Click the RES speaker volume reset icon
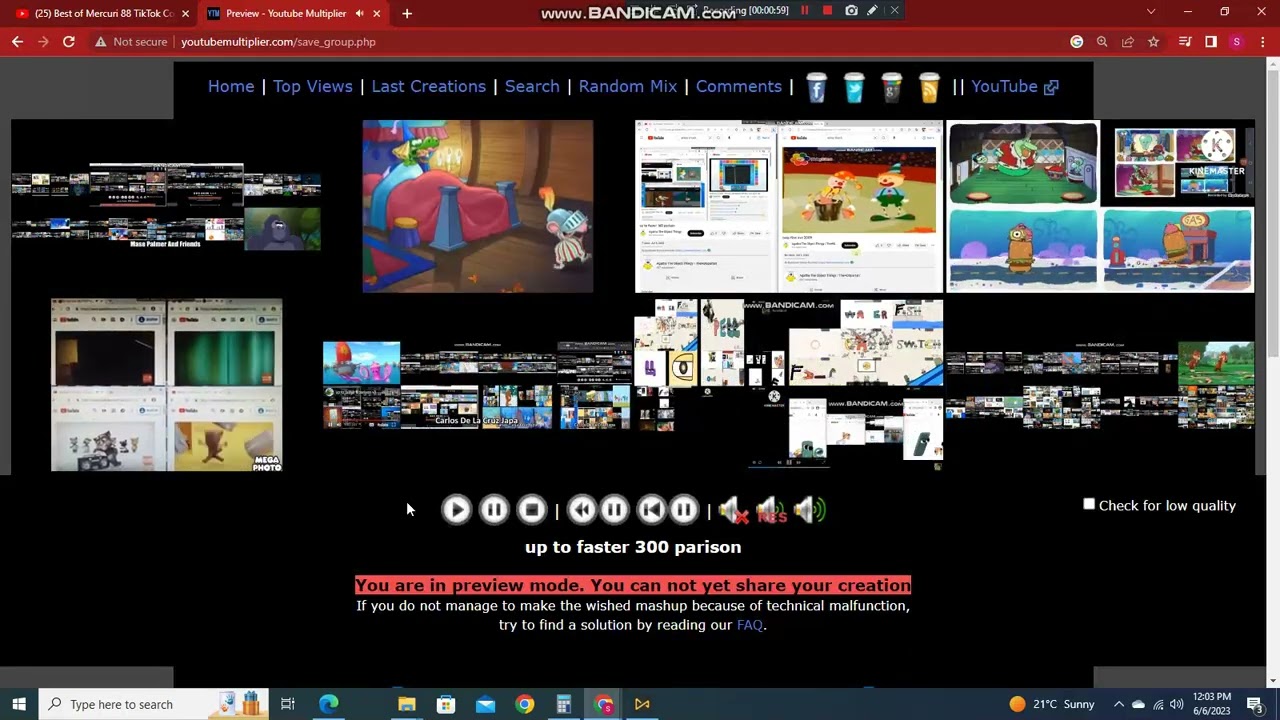The height and width of the screenshot is (720, 1280). [771, 511]
